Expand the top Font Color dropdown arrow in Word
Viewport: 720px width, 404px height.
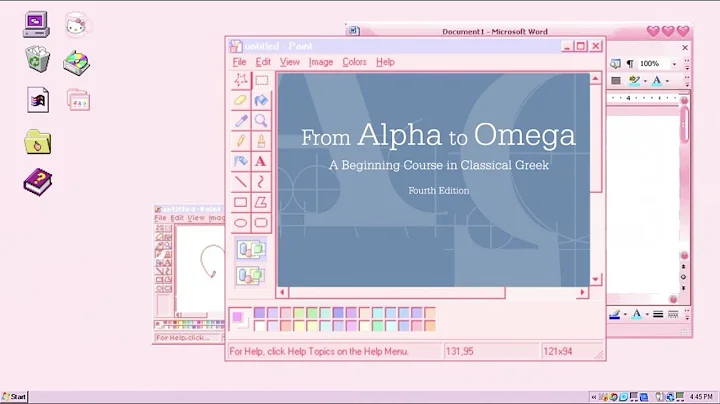click(667, 81)
